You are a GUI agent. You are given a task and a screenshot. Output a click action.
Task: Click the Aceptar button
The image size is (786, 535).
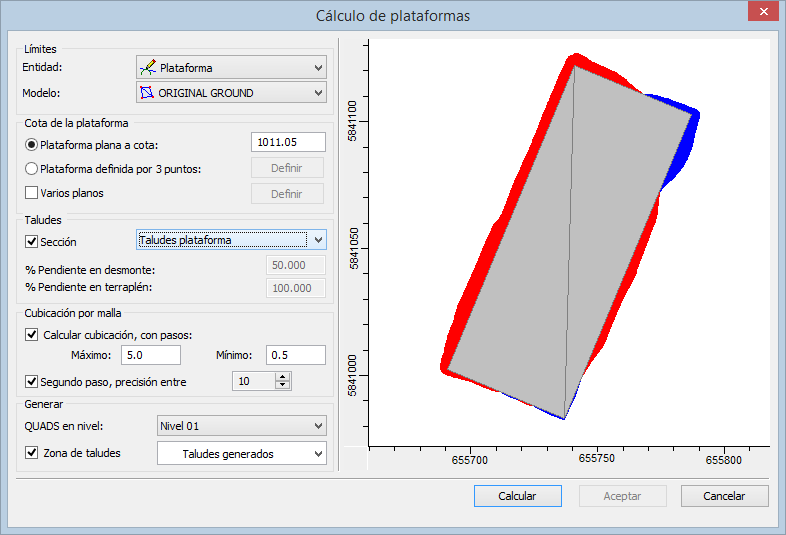623,496
